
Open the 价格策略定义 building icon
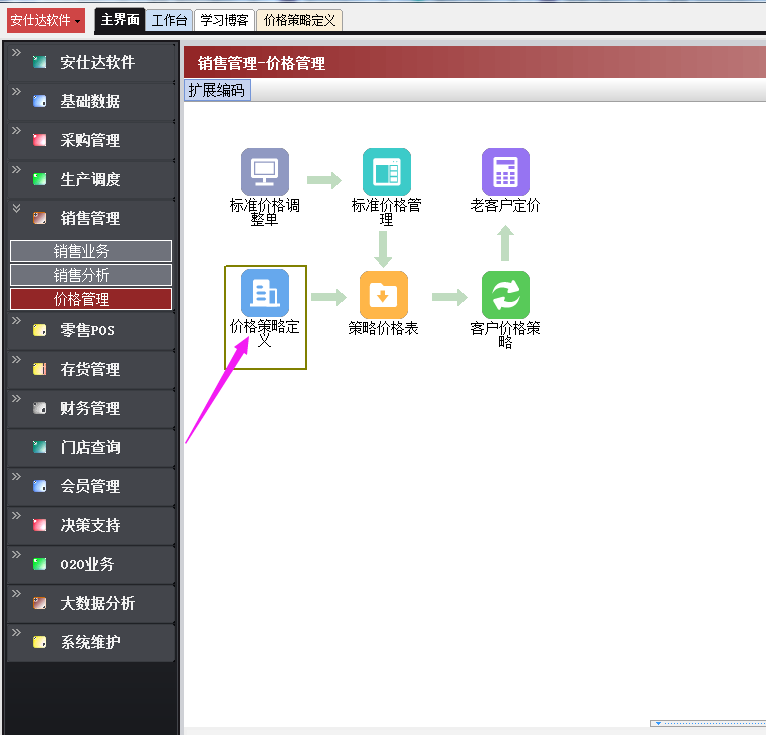click(x=265, y=293)
